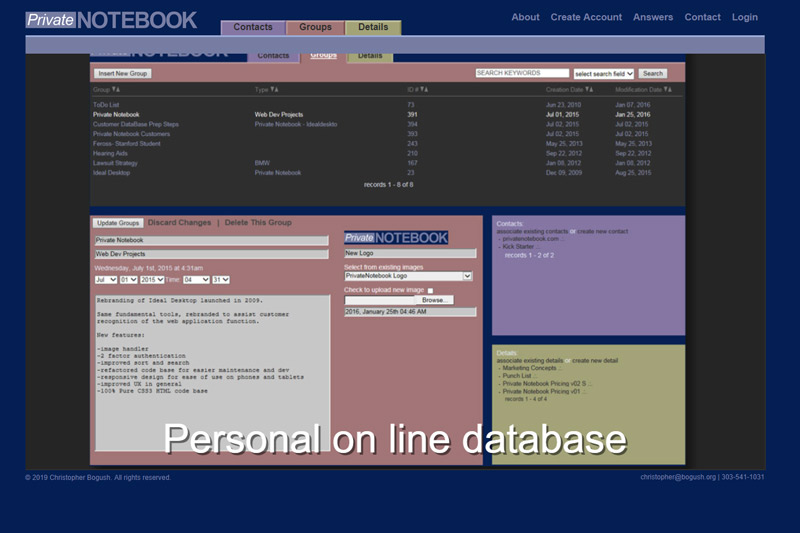The height and width of the screenshot is (533, 800).
Task: Open the Create Account page
Action: tap(586, 17)
